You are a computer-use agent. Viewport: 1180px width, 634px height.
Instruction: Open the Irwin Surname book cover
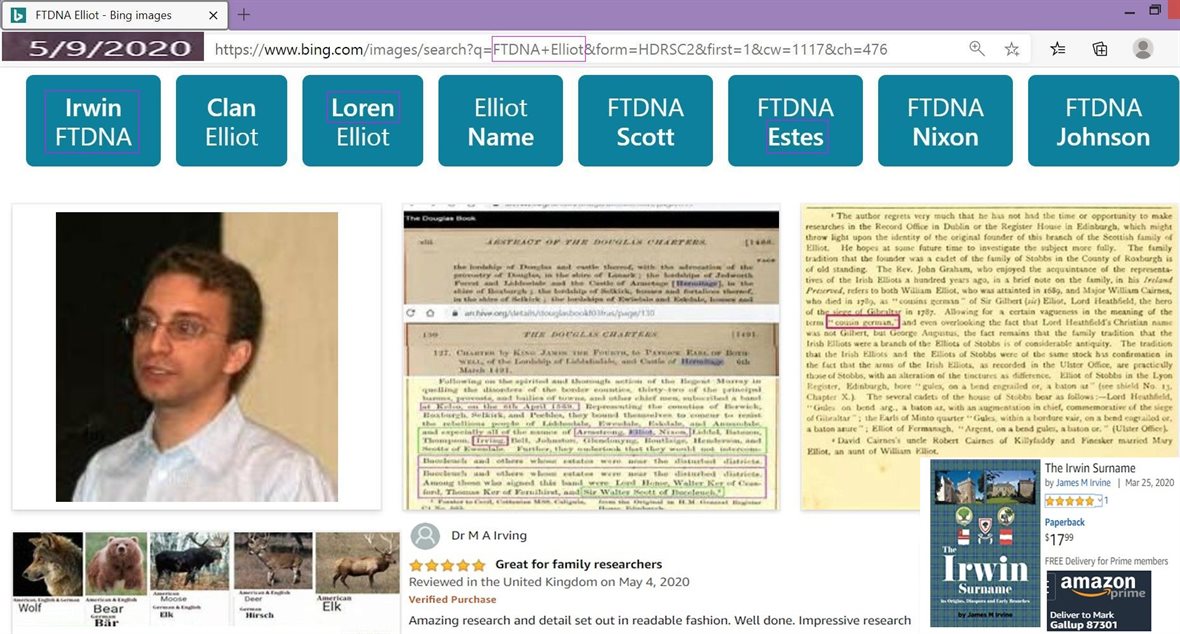point(985,543)
